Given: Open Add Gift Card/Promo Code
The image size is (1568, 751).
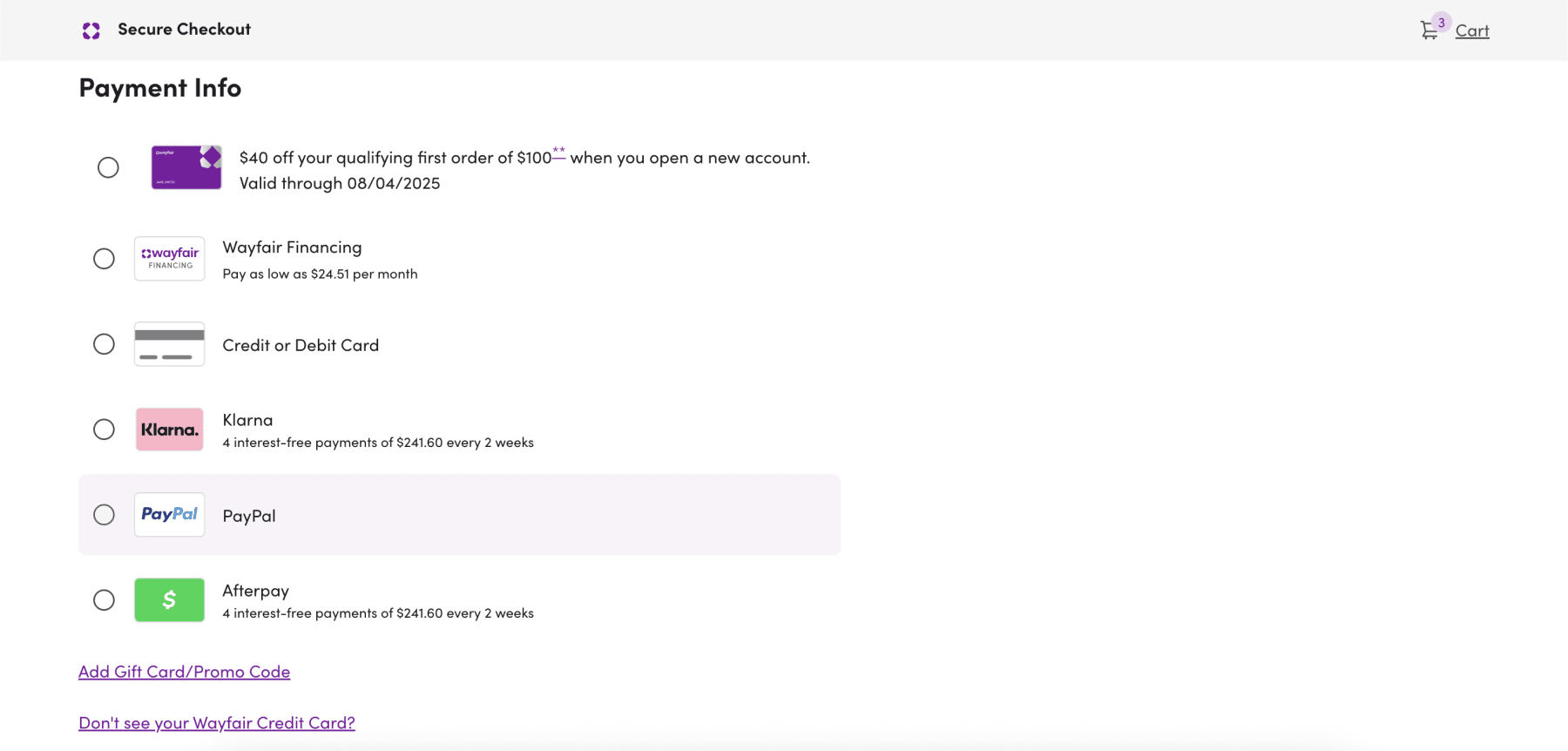Looking at the screenshot, I should coord(184,672).
